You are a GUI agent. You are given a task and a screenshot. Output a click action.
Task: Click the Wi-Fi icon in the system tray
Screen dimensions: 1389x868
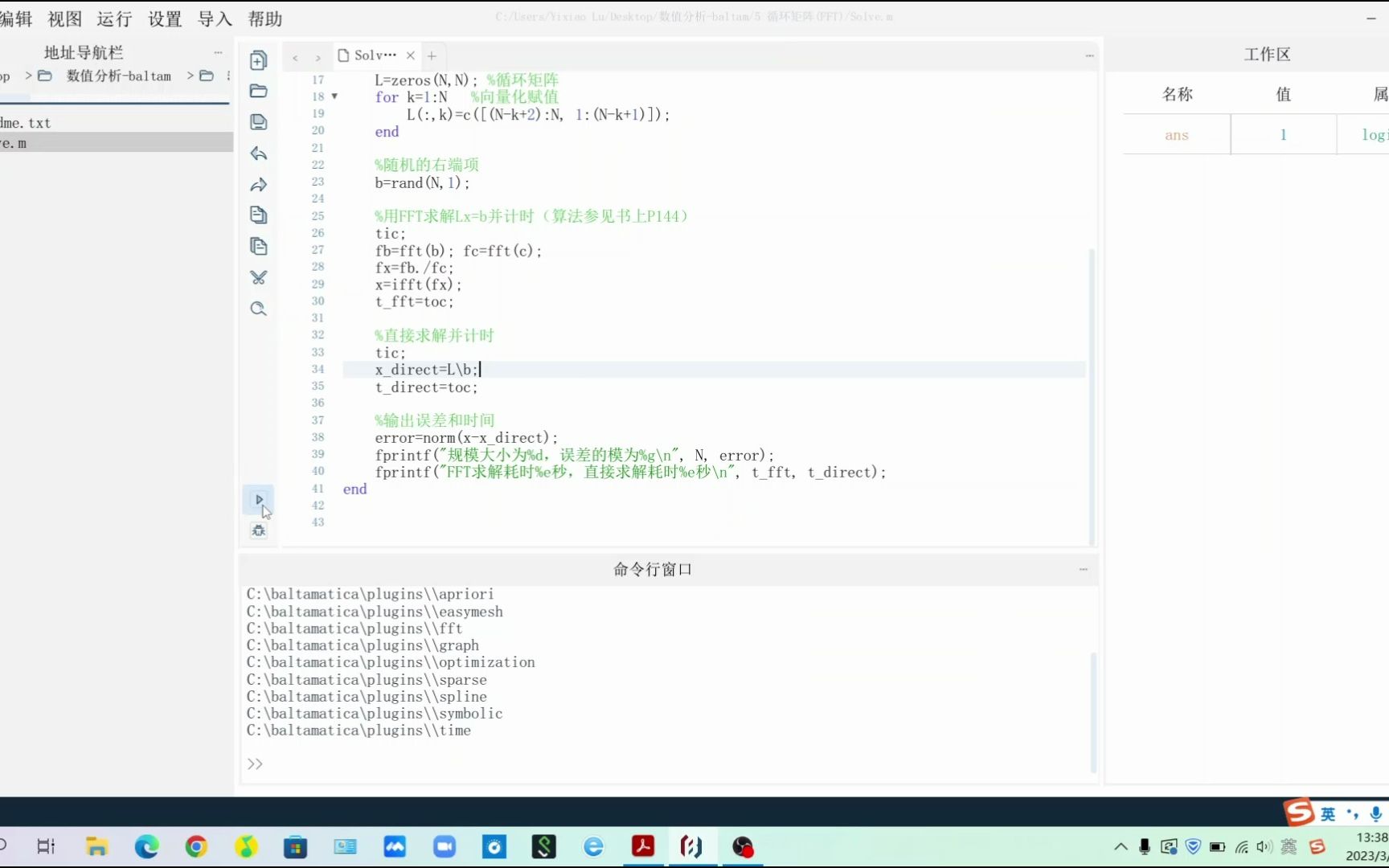(1242, 846)
